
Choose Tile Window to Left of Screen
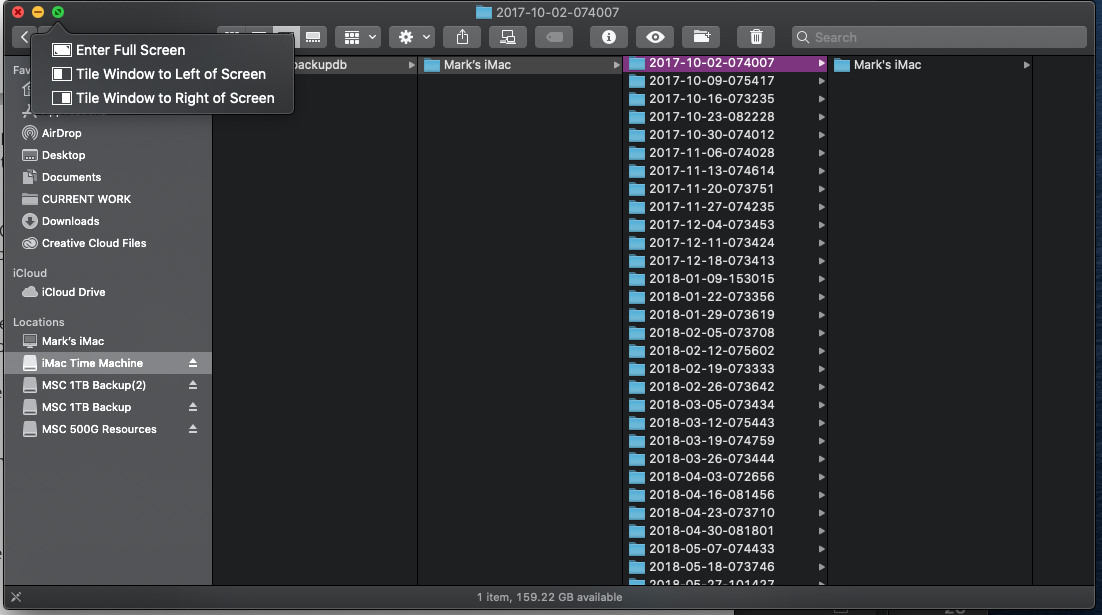coord(162,74)
